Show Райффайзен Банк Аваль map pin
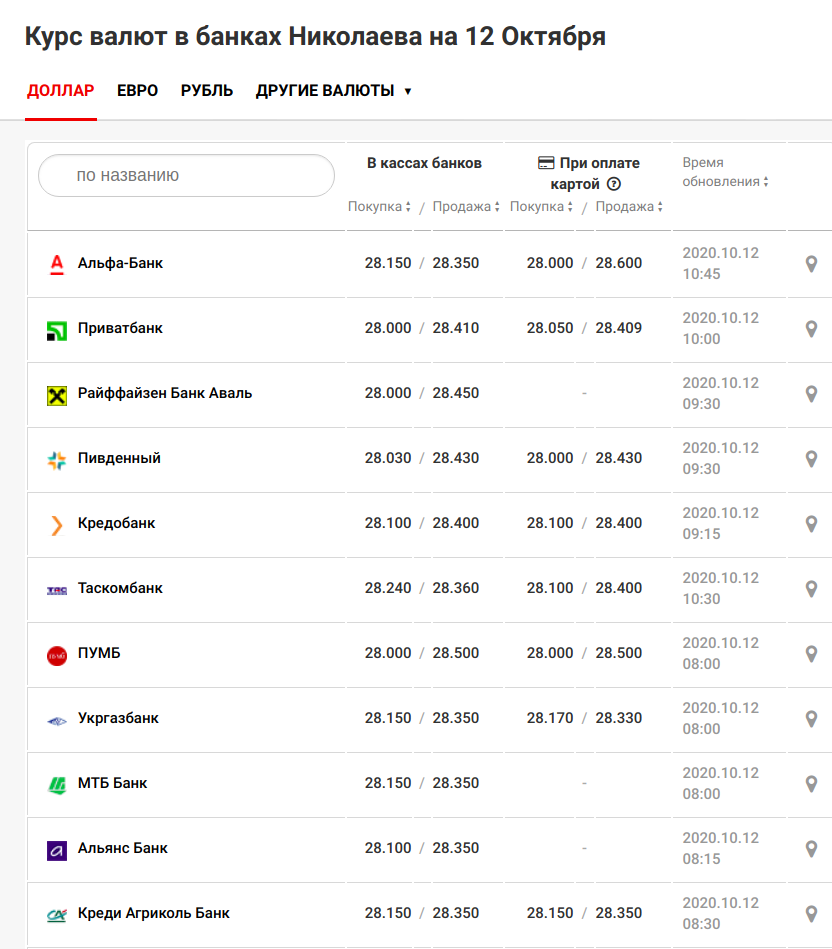 tap(811, 394)
